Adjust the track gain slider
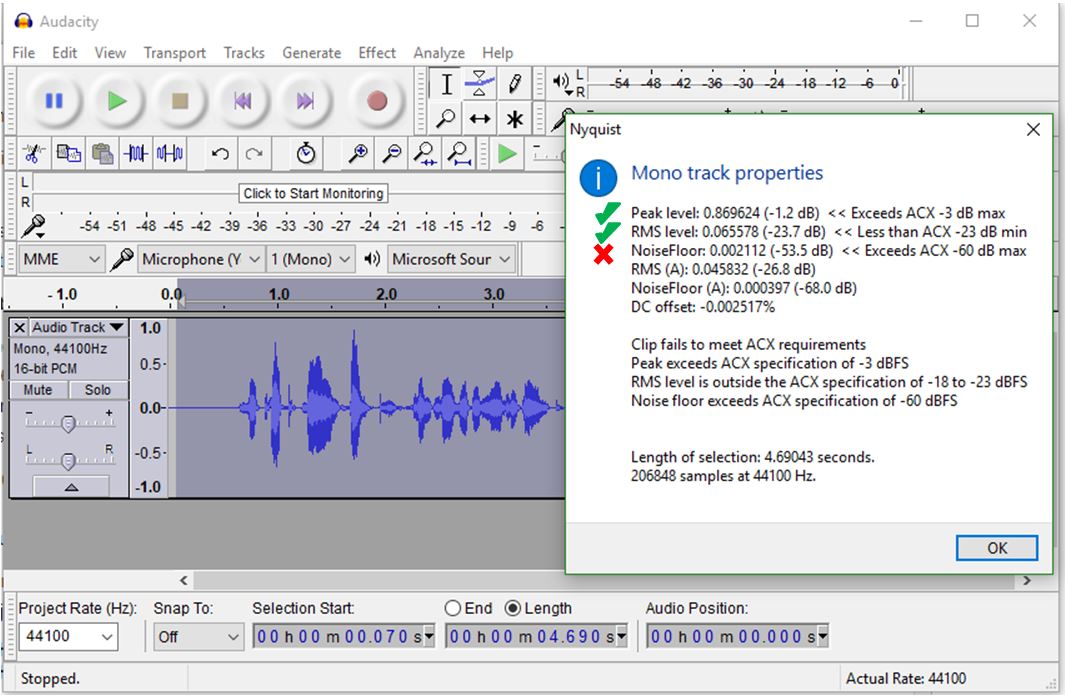1065x696 pixels. (68, 424)
